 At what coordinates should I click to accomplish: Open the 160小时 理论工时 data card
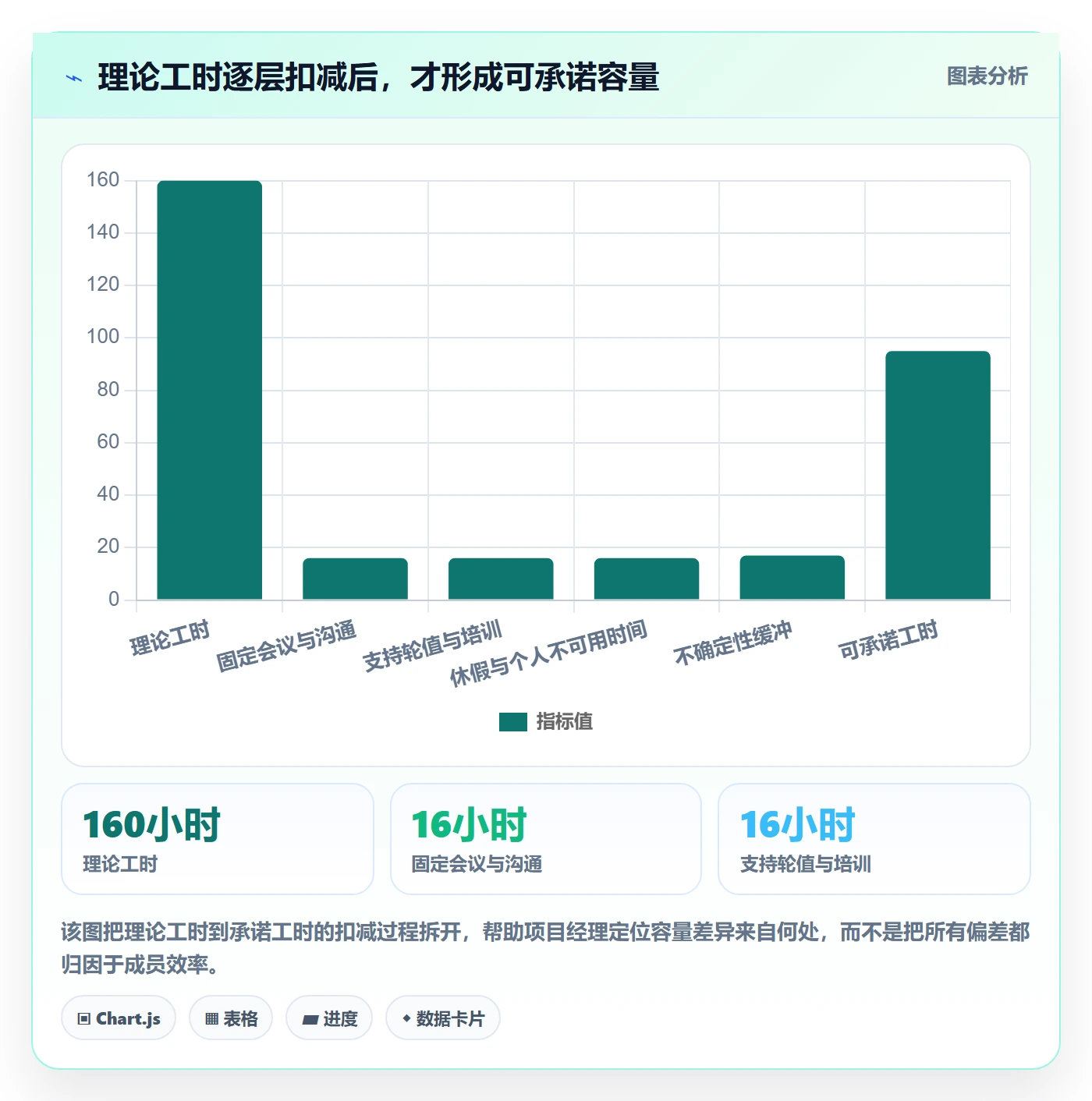pyautogui.click(x=218, y=839)
